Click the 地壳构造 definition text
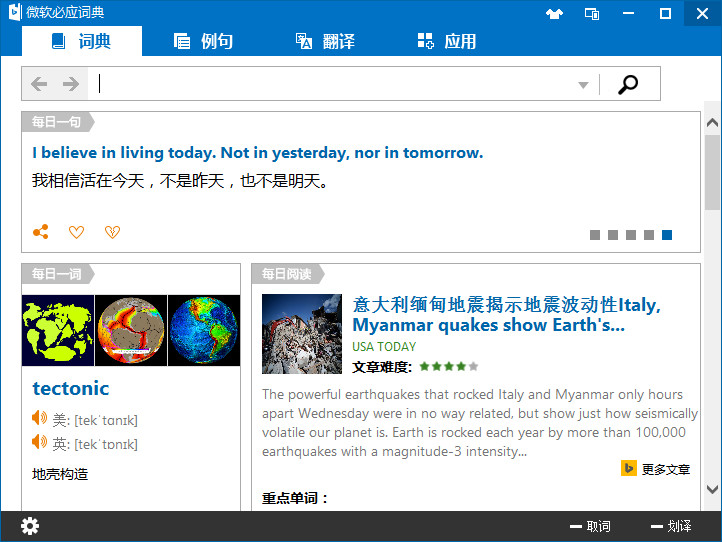 point(60,474)
